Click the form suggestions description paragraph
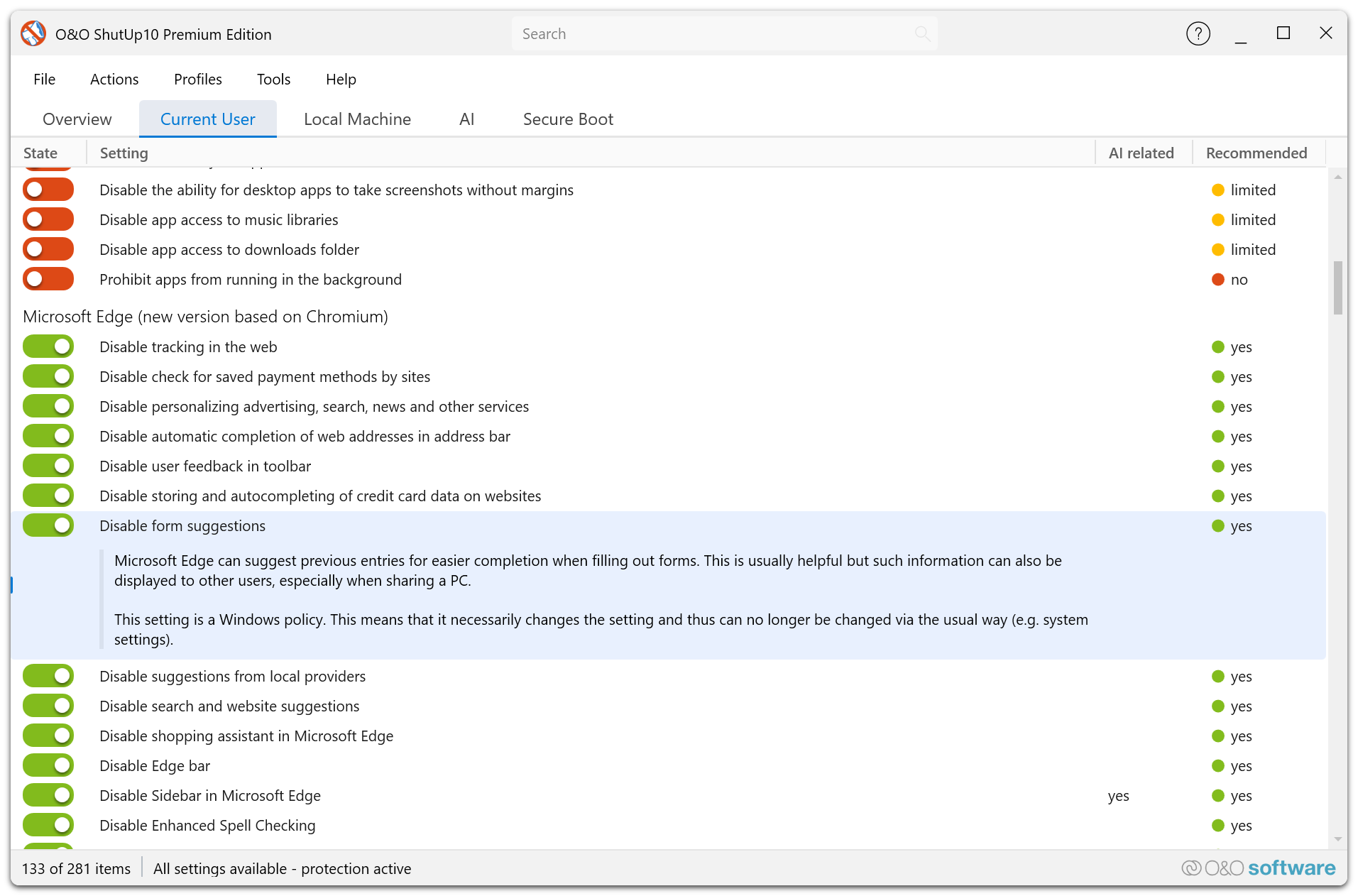 (x=588, y=571)
